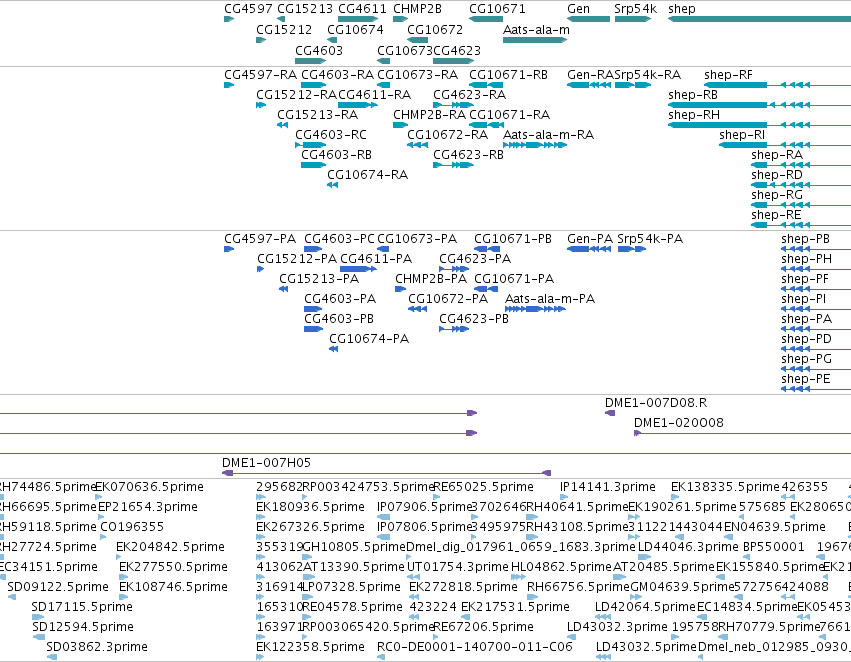Select the CG15213-RA transcript label
Viewport: 851px width, 662px height.
tap(317, 115)
